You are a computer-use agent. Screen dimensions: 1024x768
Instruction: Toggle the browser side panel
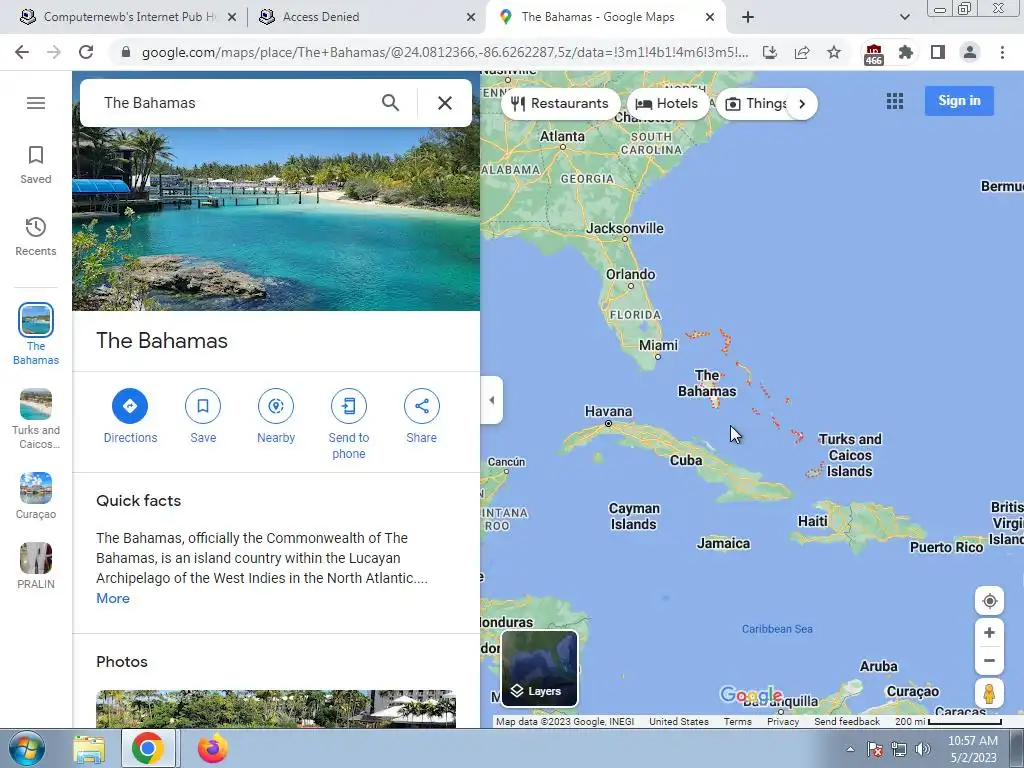(x=938, y=52)
